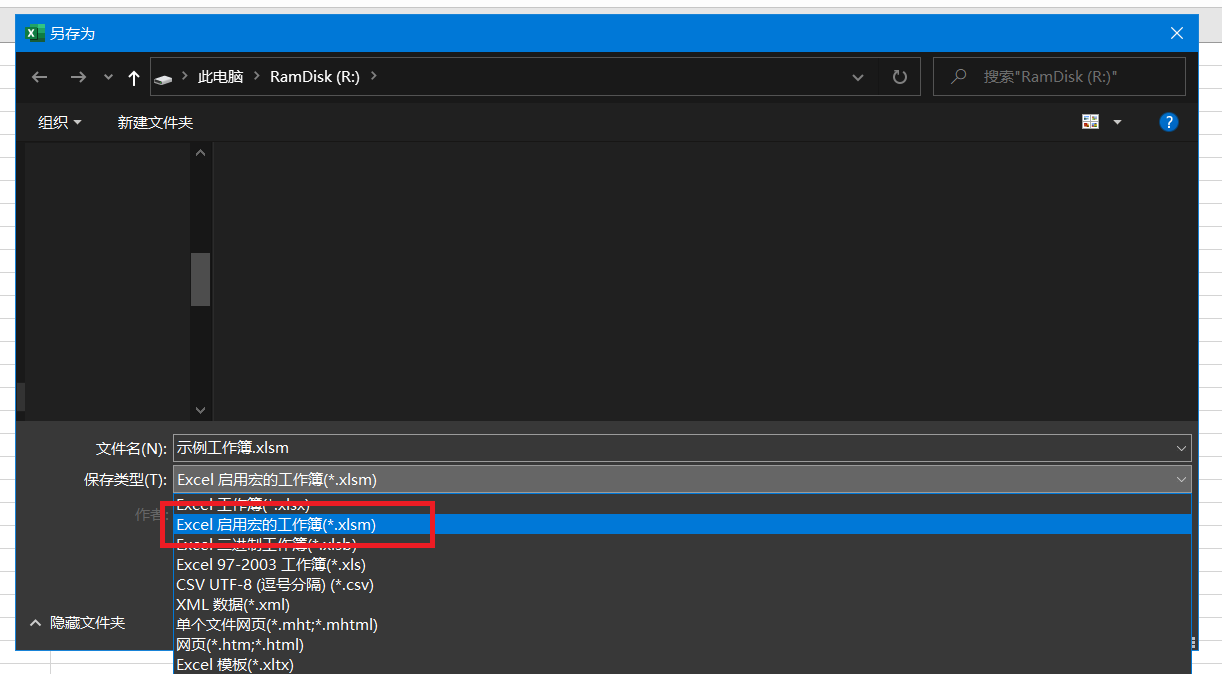The height and width of the screenshot is (674, 1222).
Task: Choose Excel 工作簿(*.xlsx) file type
Action: coord(682,504)
